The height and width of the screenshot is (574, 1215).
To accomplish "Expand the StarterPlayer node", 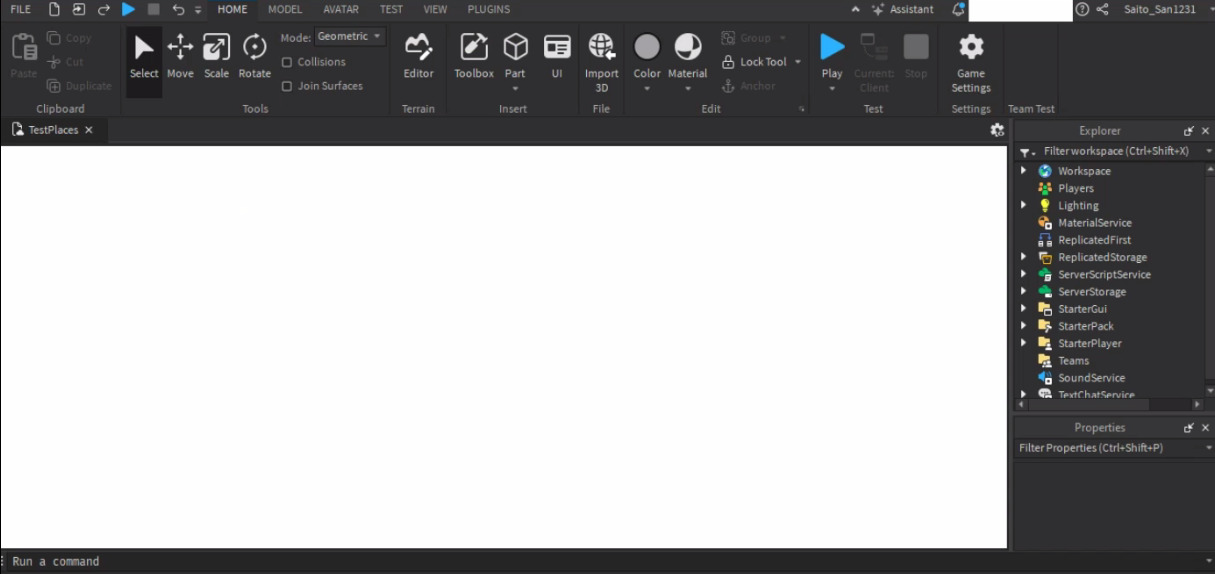I will [x=1023, y=344].
